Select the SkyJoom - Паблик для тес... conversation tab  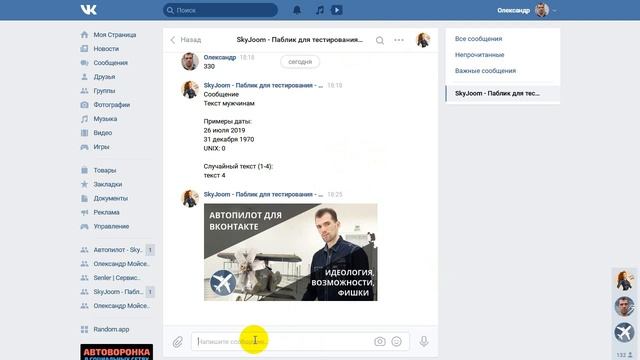[503, 93]
